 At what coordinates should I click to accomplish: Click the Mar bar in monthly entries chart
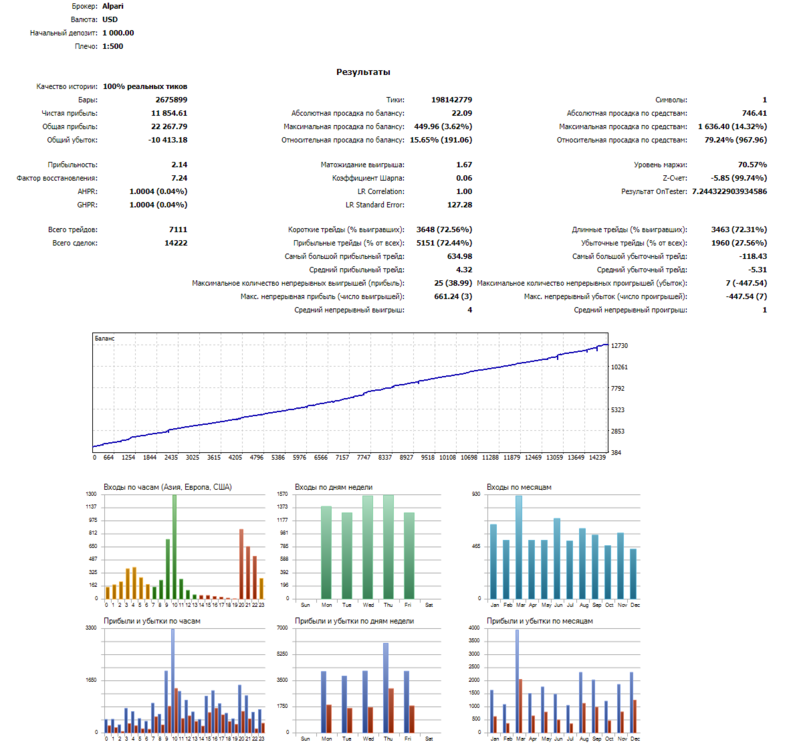coord(519,547)
